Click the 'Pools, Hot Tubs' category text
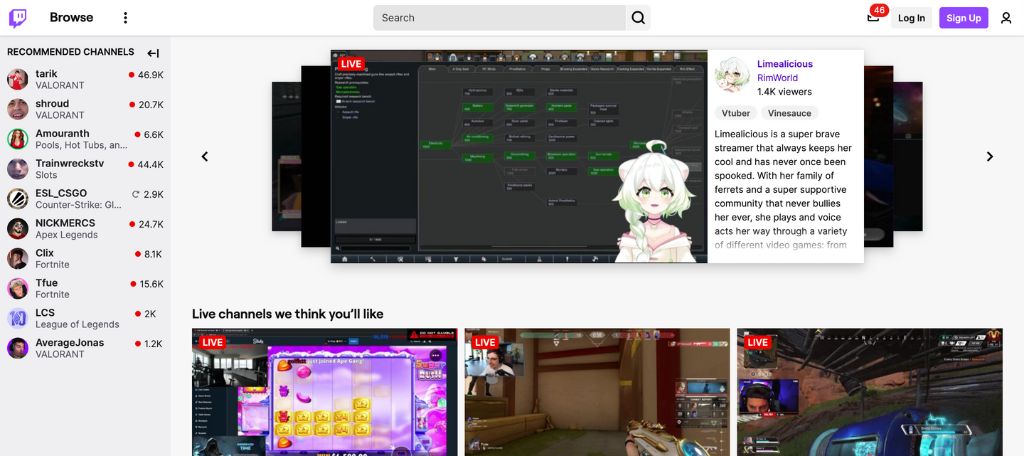1024x456 pixels. pyautogui.click(x=81, y=145)
